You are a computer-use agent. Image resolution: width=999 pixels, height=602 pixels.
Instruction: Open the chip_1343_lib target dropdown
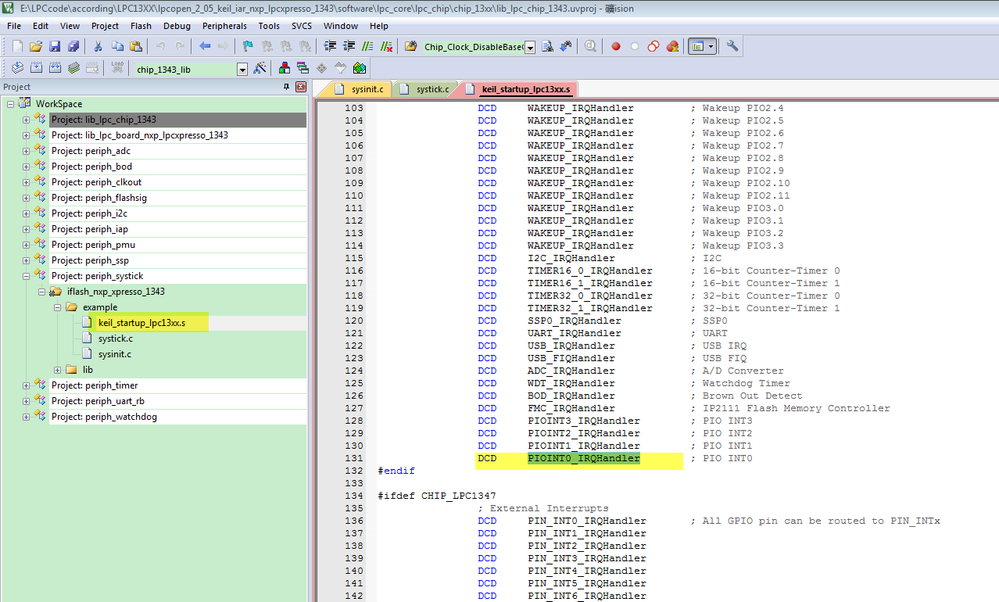click(x=242, y=69)
